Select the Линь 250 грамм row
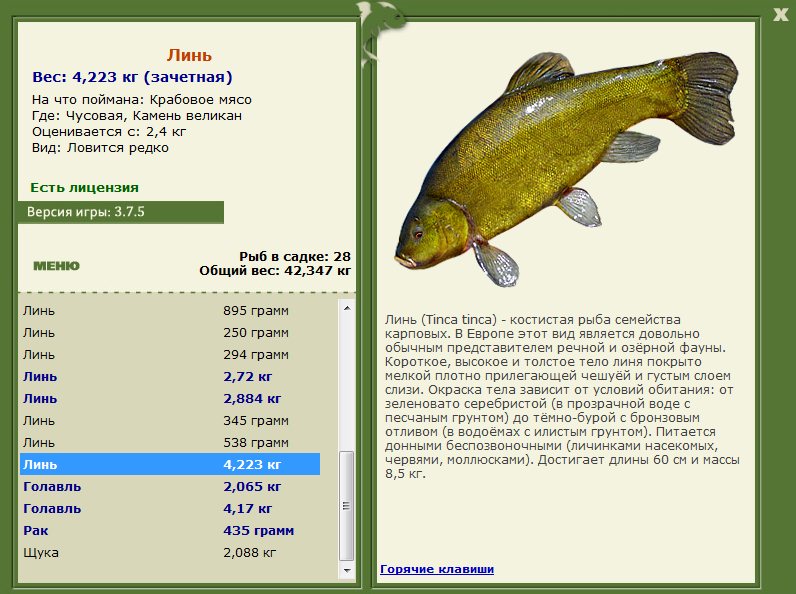 [170, 333]
